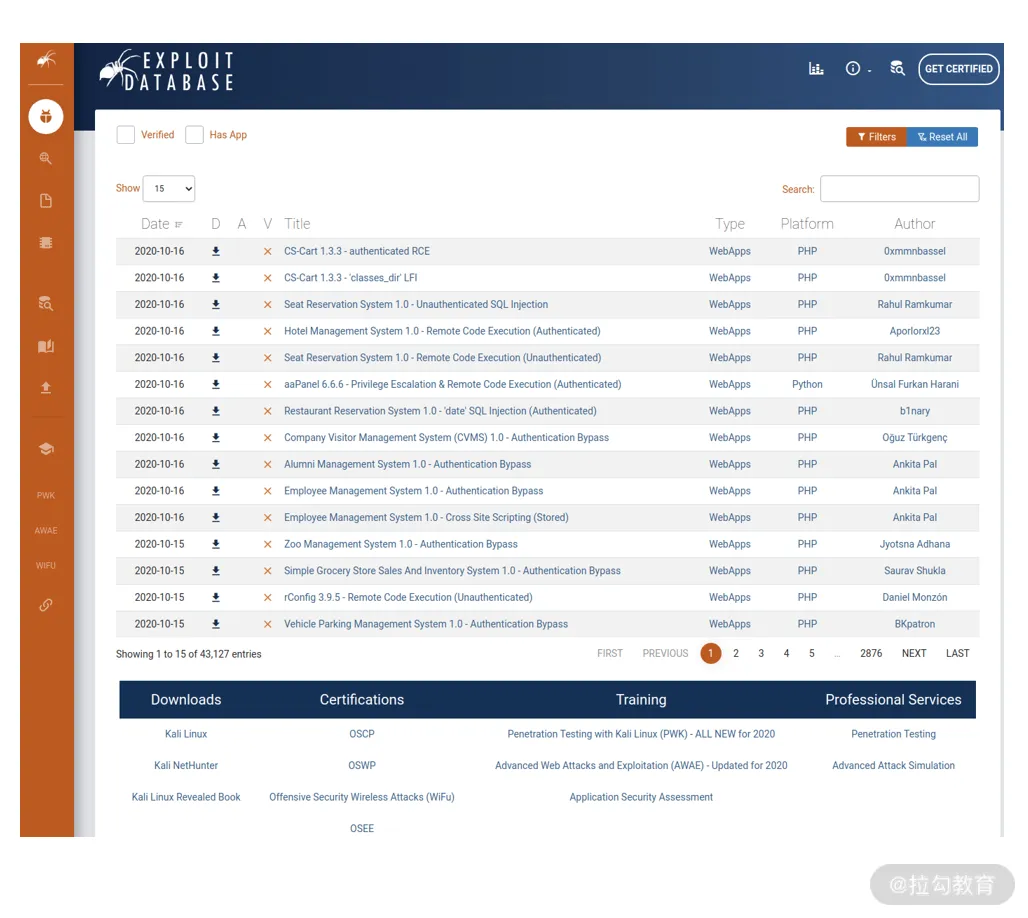Go to page 4 of results
1028x918 pixels.
[x=786, y=653]
